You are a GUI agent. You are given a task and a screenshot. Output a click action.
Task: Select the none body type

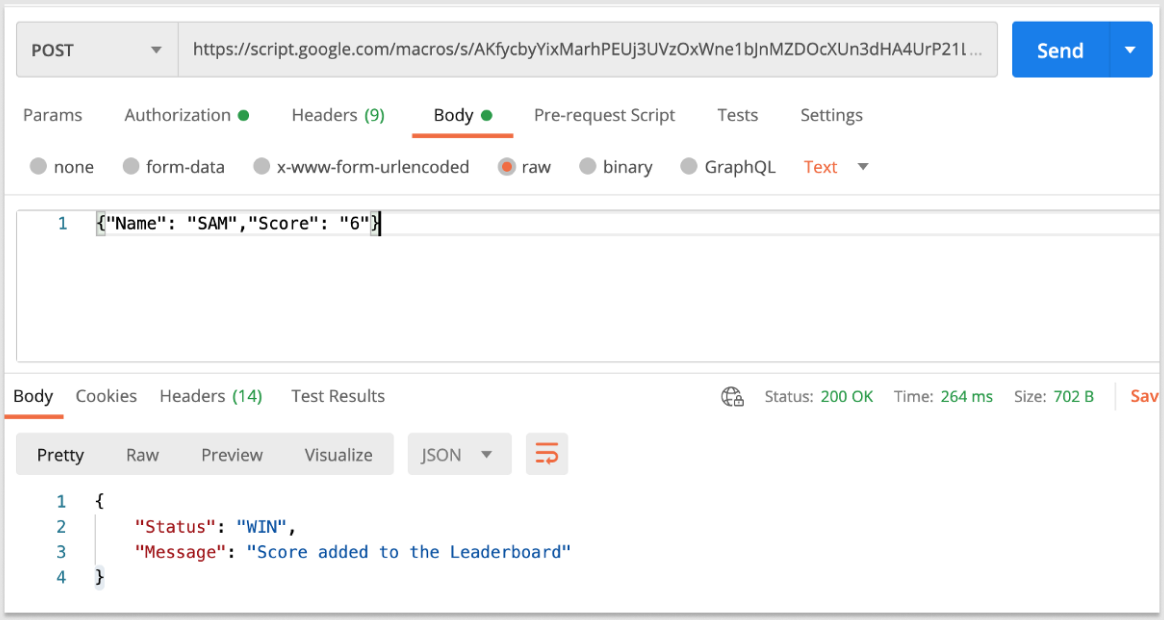click(x=62, y=166)
